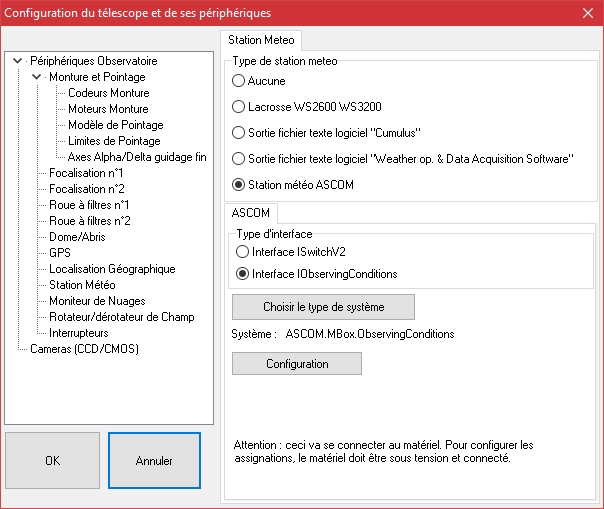604x509 pixels.
Task: Click the ASCOM tab
Action: tap(249, 213)
